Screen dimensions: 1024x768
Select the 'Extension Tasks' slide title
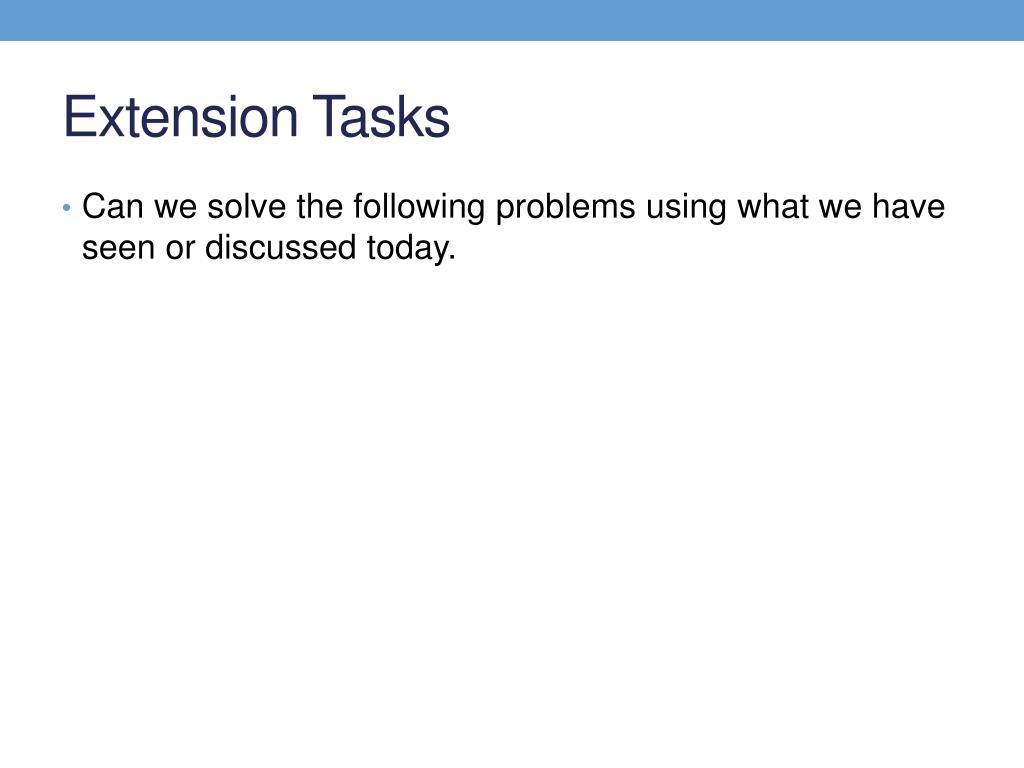(x=257, y=116)
